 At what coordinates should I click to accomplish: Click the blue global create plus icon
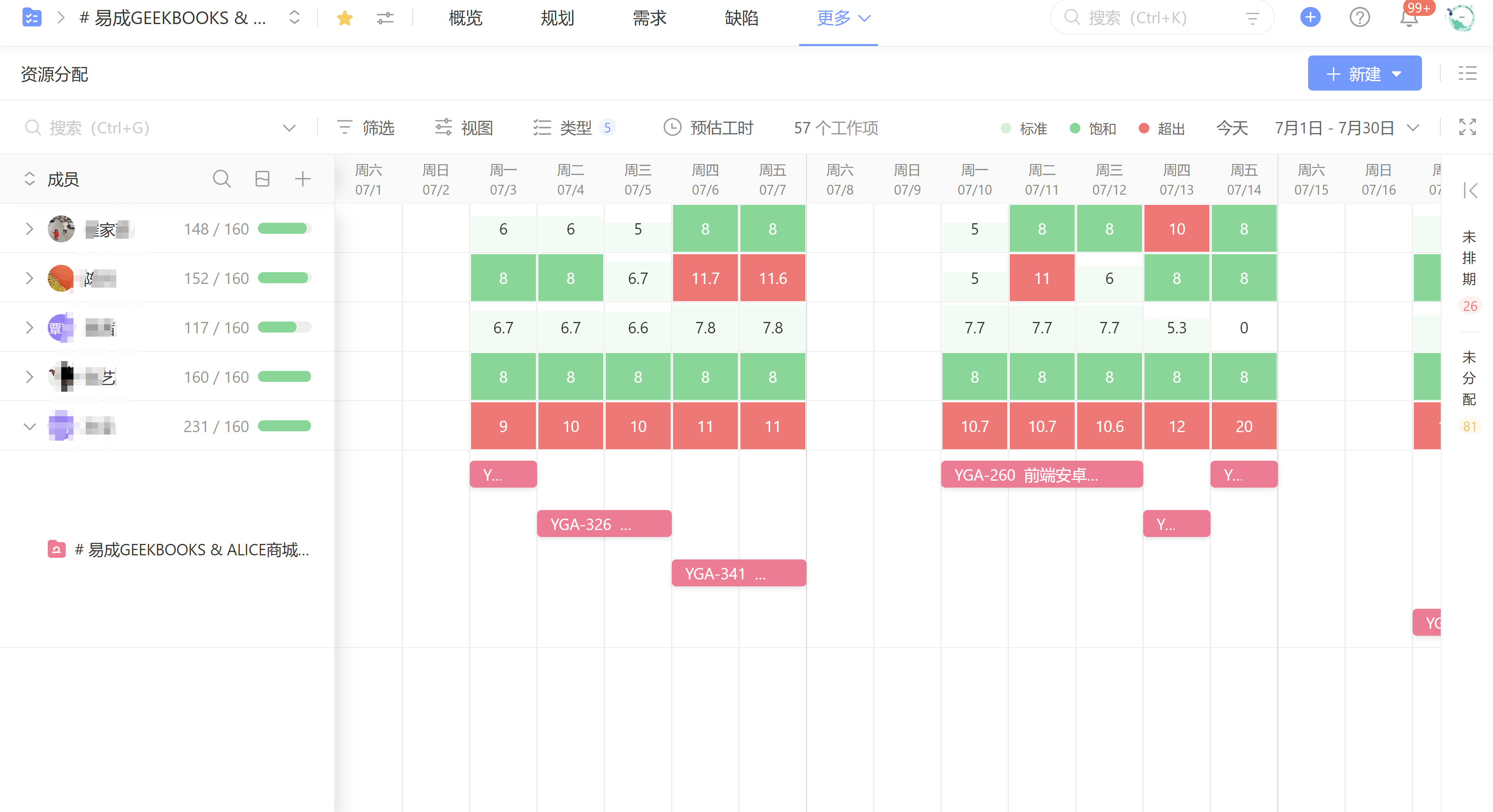tap(1310, 18)
